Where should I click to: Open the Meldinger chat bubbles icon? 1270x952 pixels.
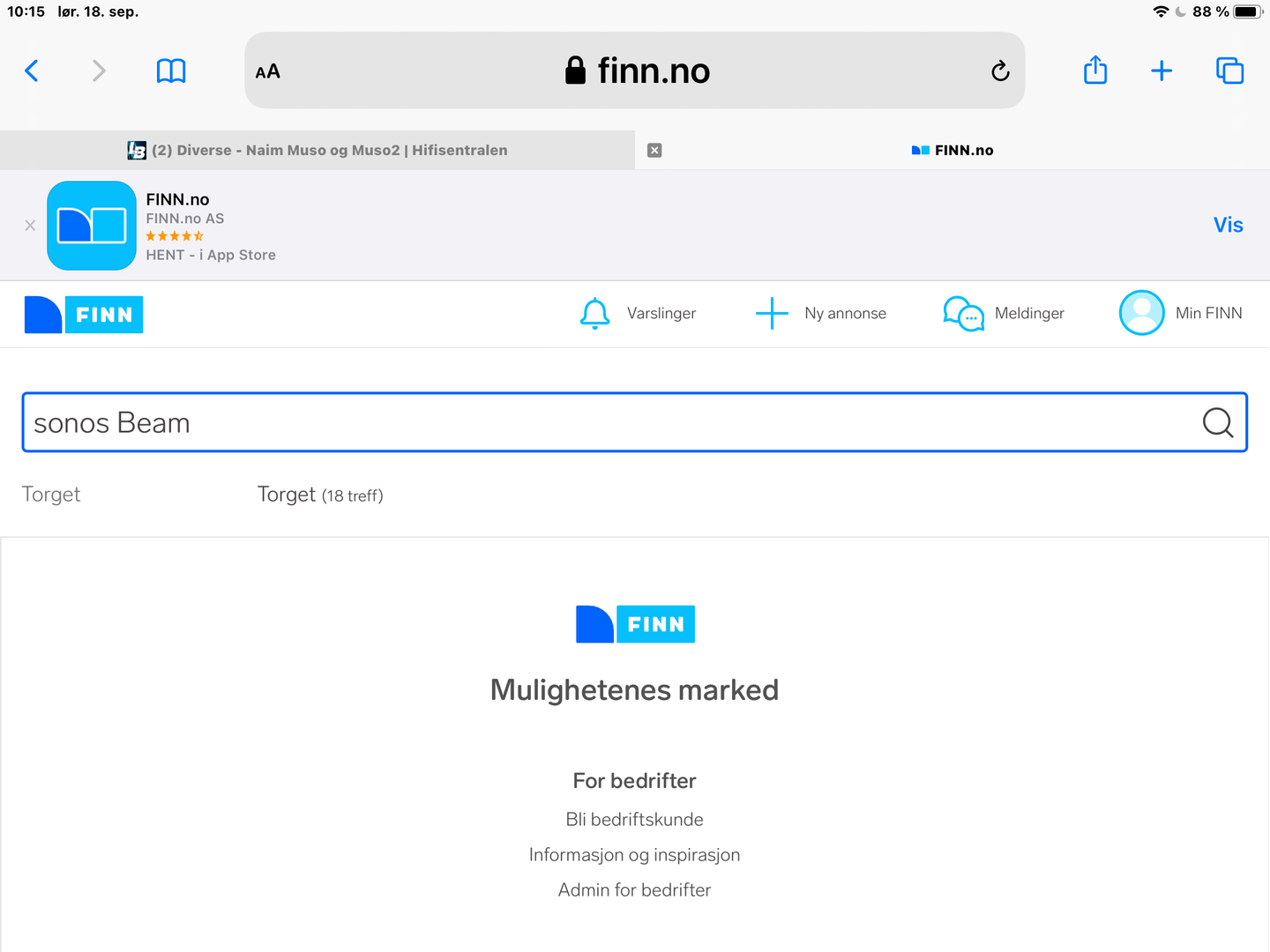pos(963,313)
